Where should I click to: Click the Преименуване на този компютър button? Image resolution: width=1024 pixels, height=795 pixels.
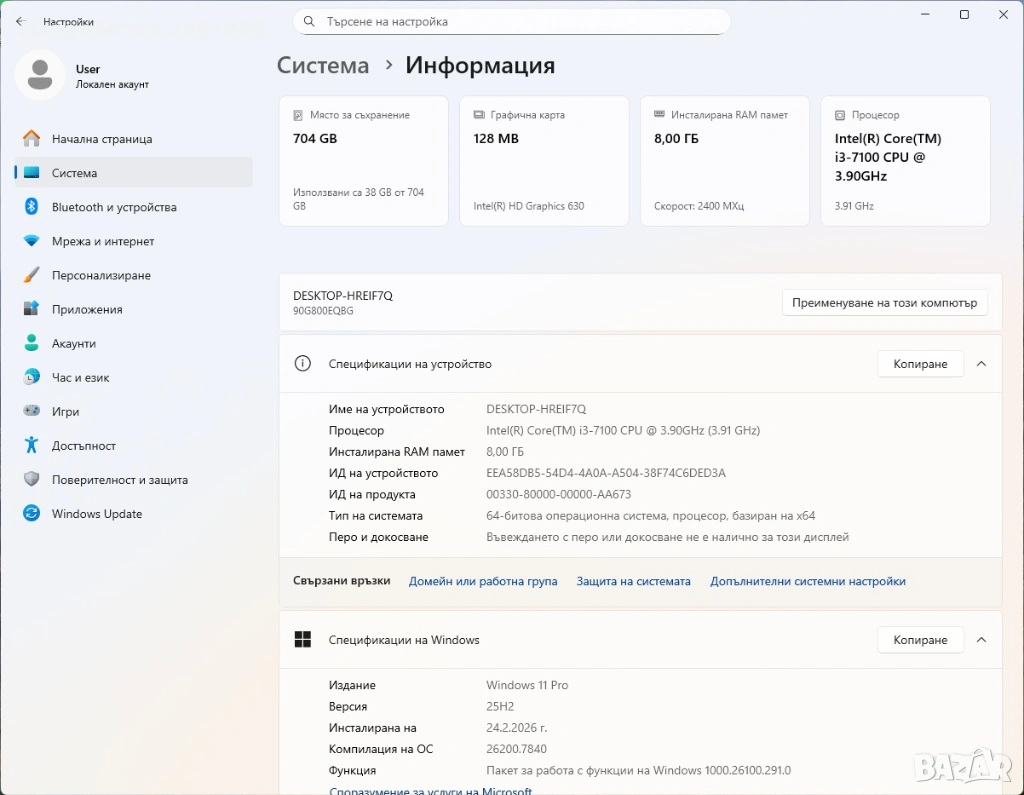[x=884, y=303]
